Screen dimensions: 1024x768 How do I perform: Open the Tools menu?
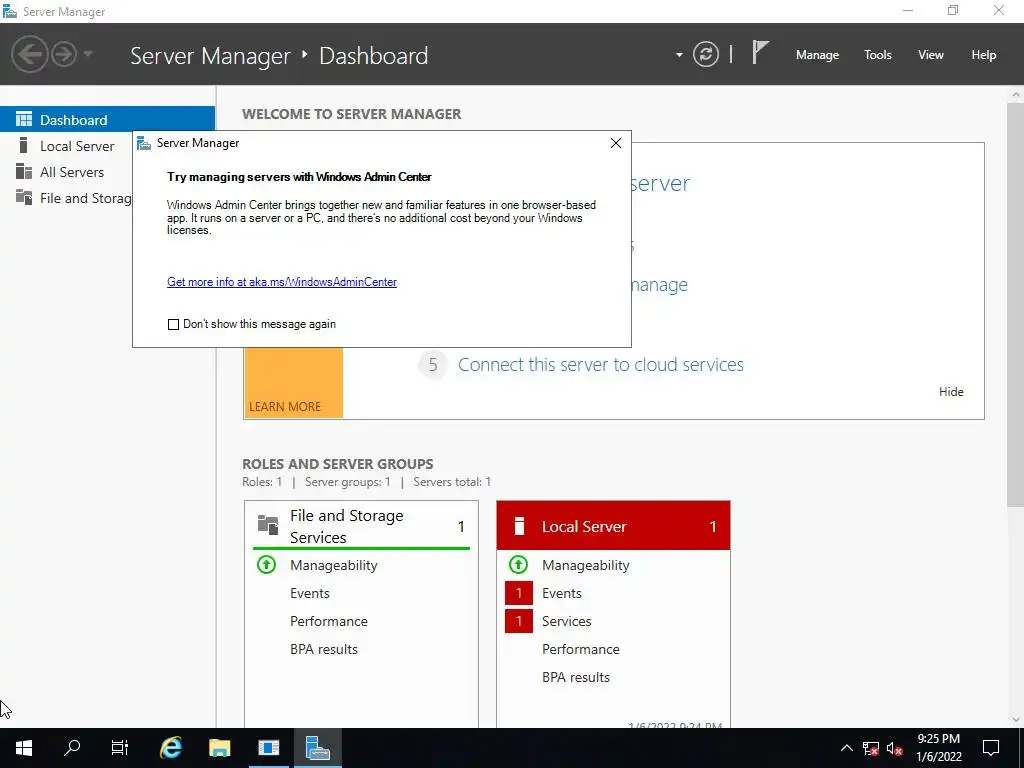[x=877, y=55]
